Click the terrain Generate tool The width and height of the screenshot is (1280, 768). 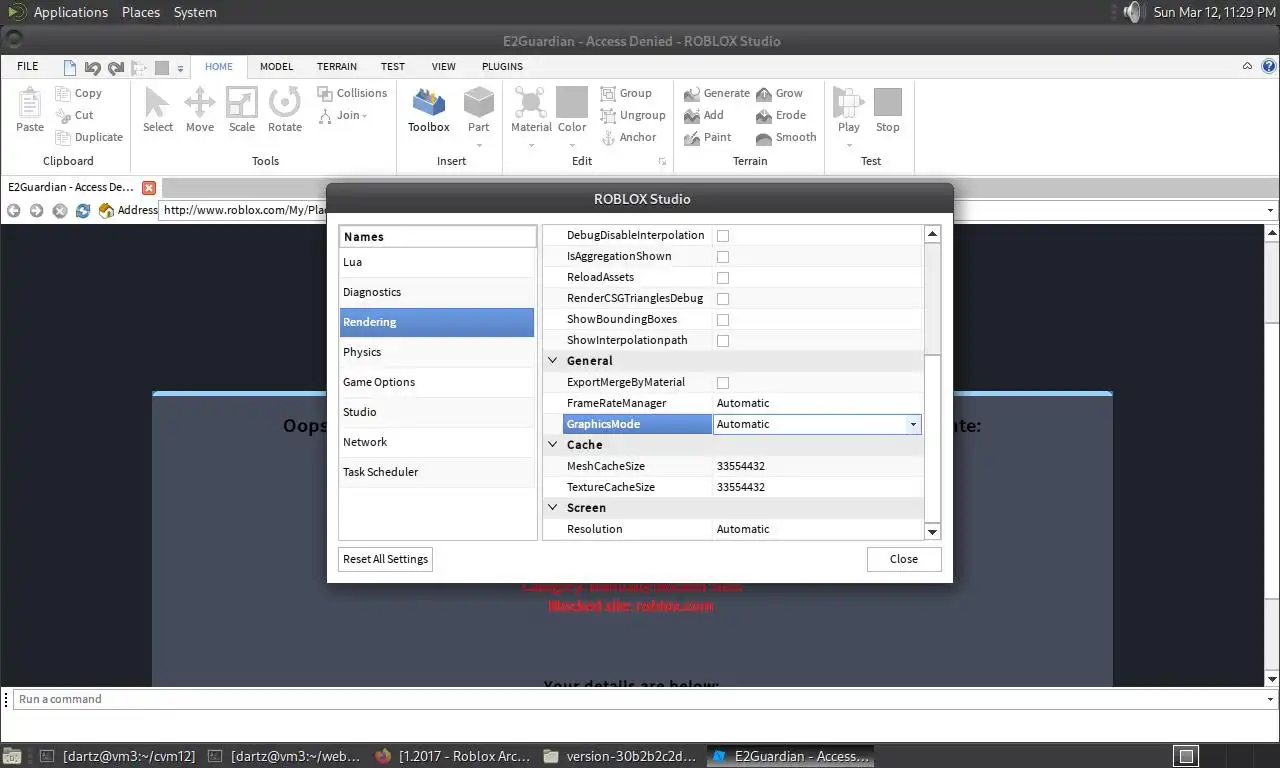point(717,93)
